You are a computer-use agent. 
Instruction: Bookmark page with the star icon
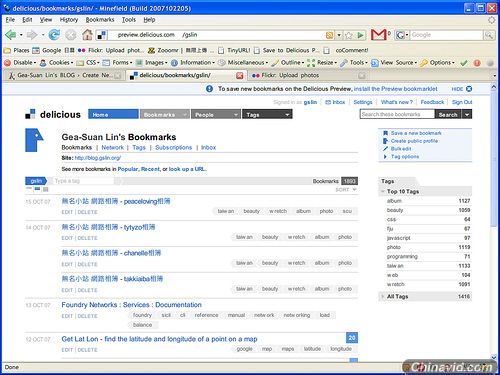click(349, 35)
